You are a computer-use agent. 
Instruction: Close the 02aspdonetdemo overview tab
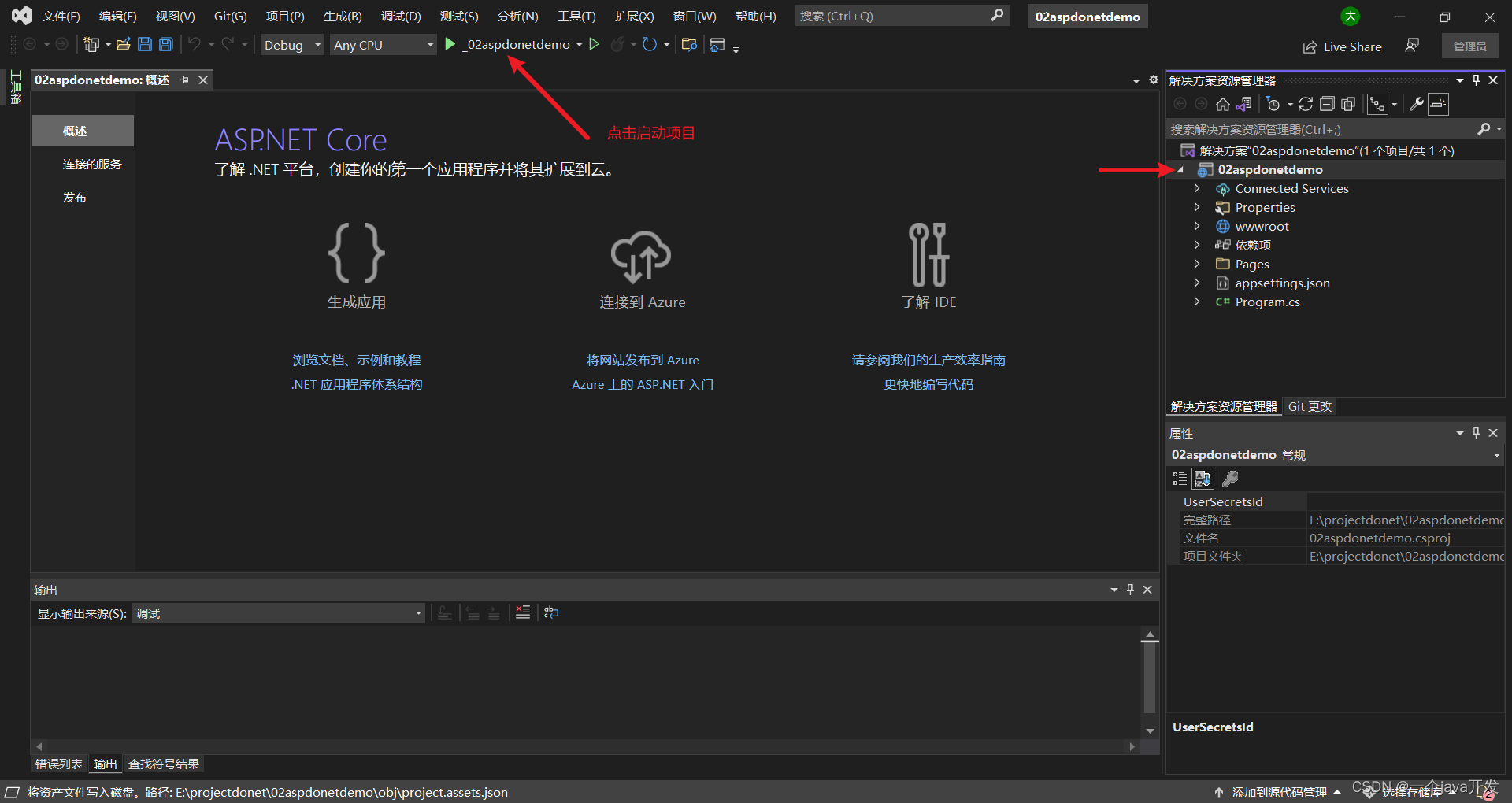pyautogui.click(x=203, y=80)
